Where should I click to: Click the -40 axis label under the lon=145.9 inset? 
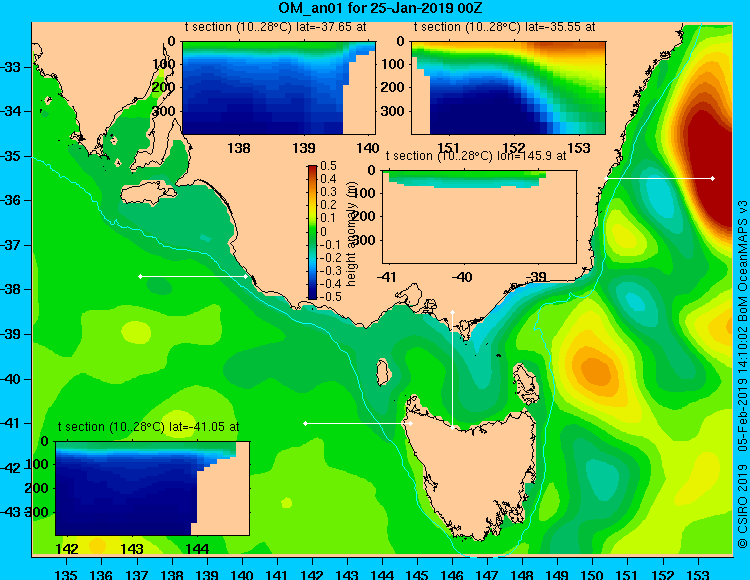coord(462,277)
